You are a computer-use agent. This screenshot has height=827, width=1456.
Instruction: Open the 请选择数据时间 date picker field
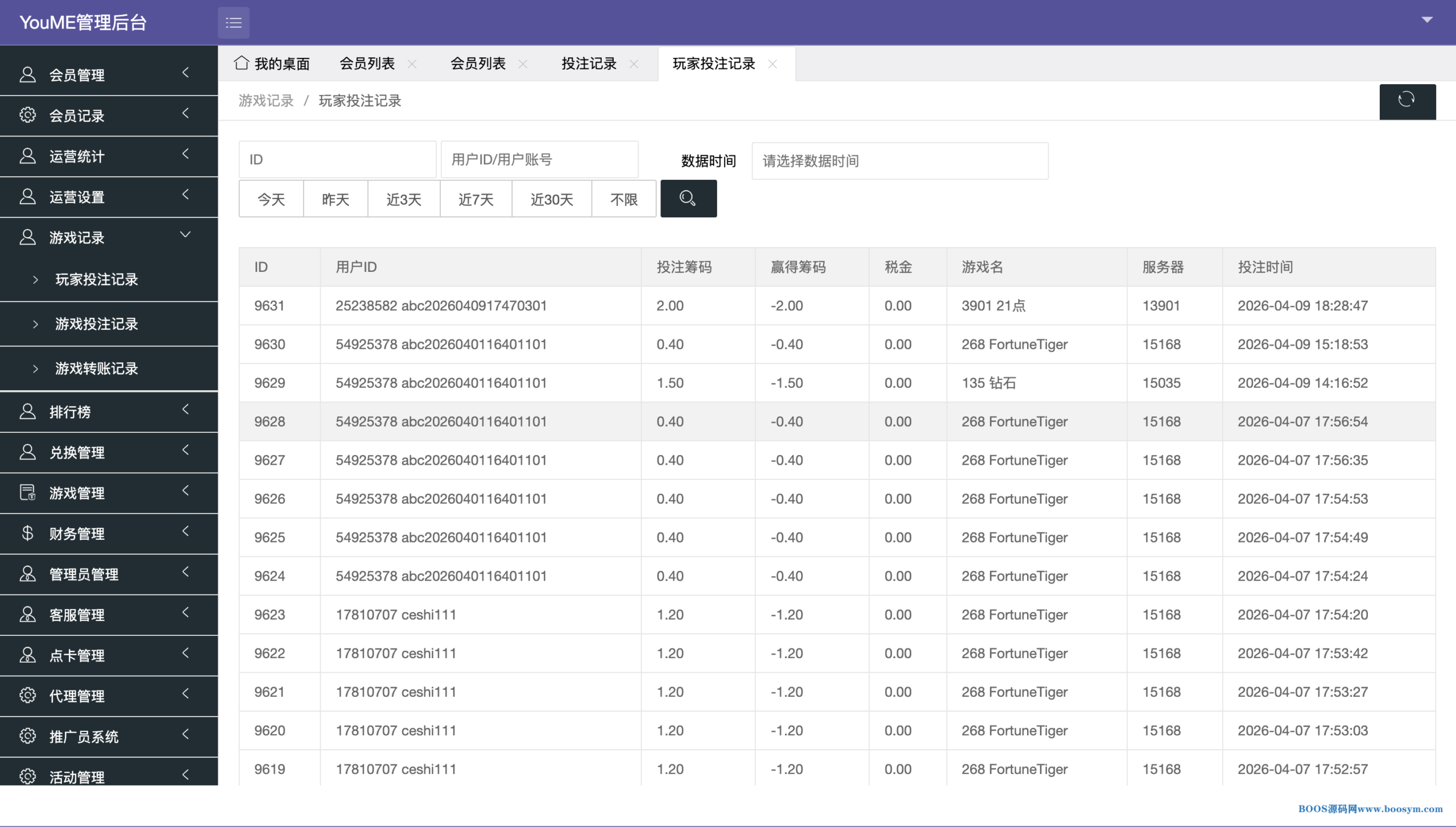[x=899, y=161]
